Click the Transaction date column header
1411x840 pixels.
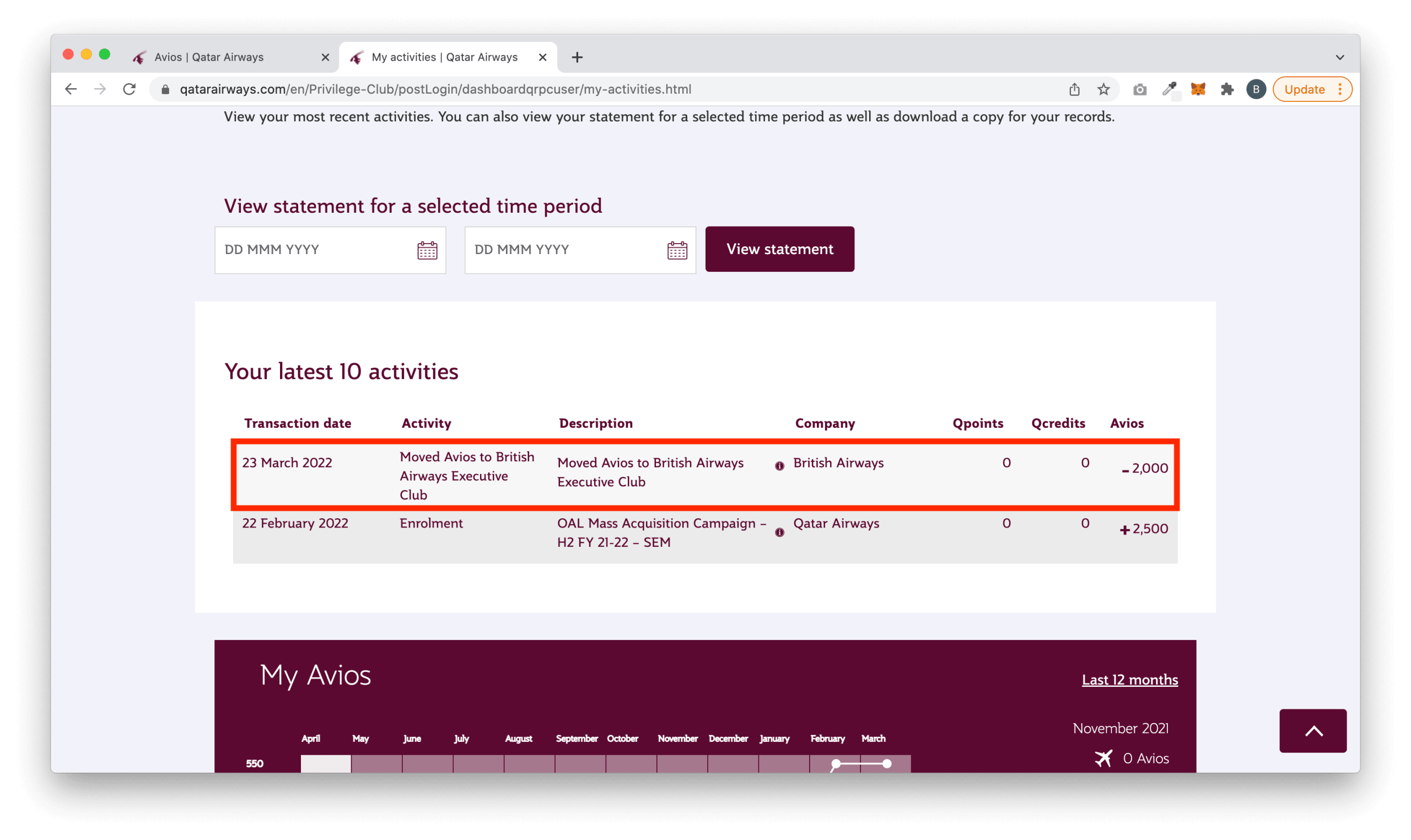(297, 423)
